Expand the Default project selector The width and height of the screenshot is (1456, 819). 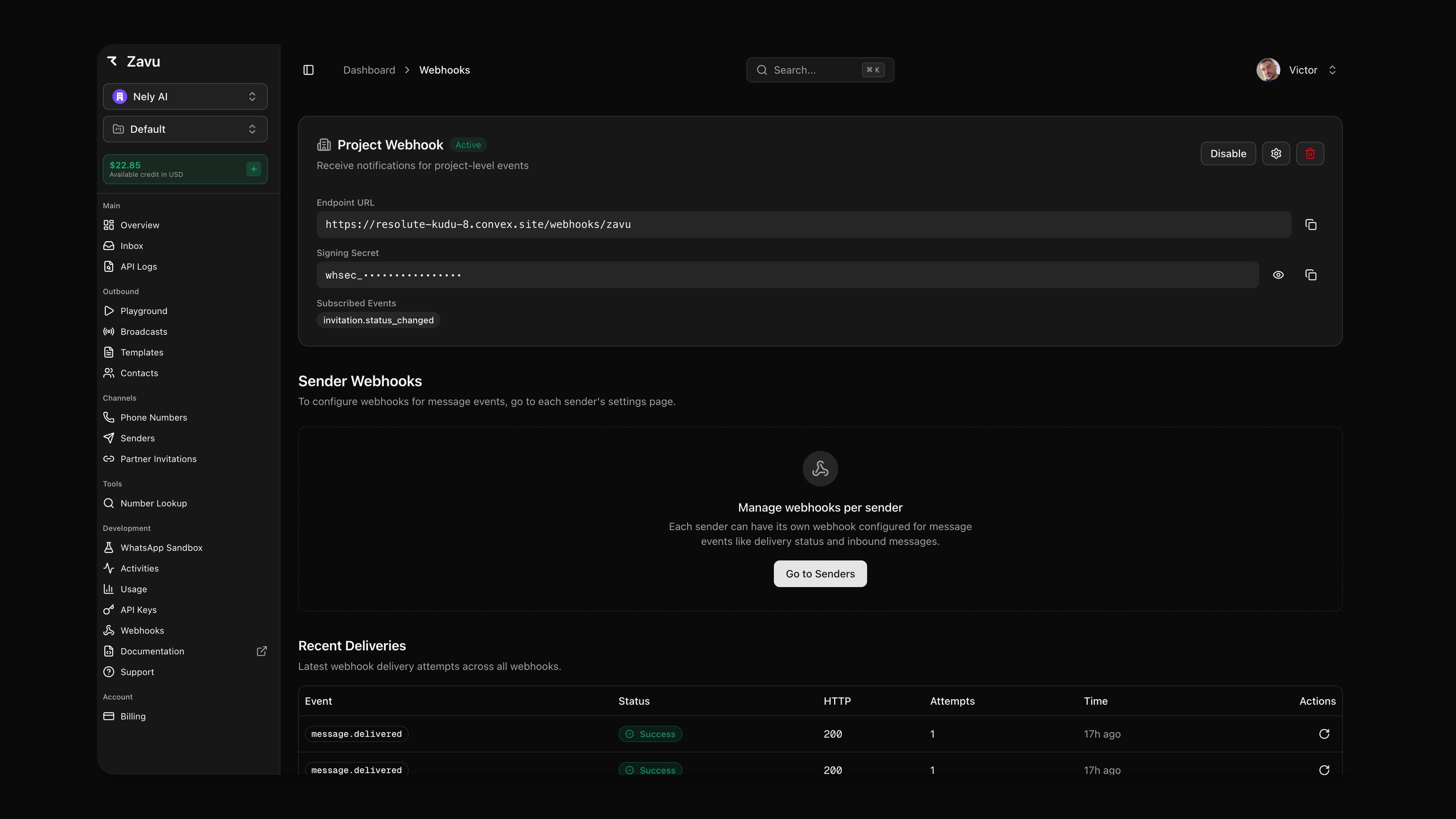click(x=185, y=129)
